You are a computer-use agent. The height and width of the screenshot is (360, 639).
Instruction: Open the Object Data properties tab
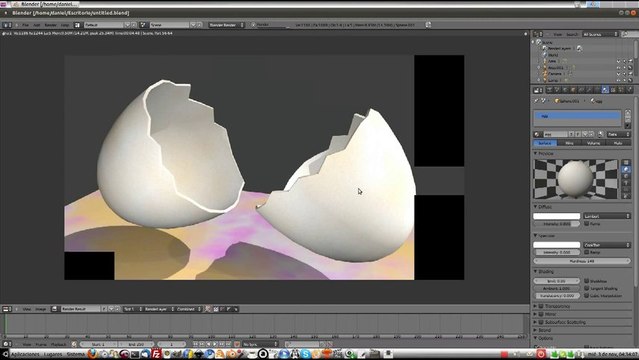(x=597, y=90)
